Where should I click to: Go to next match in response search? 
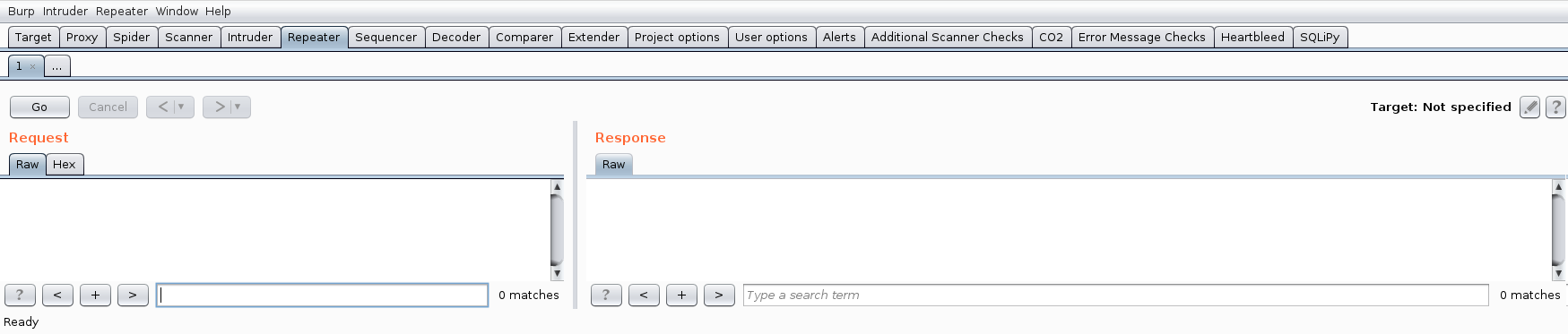[x=719, y=295]
